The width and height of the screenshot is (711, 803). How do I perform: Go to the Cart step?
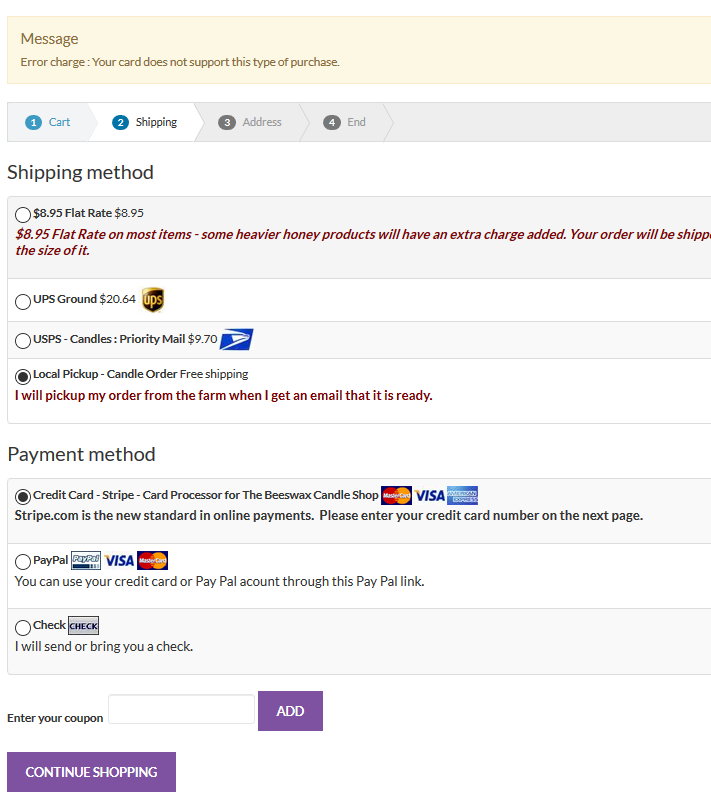point(49,122)
